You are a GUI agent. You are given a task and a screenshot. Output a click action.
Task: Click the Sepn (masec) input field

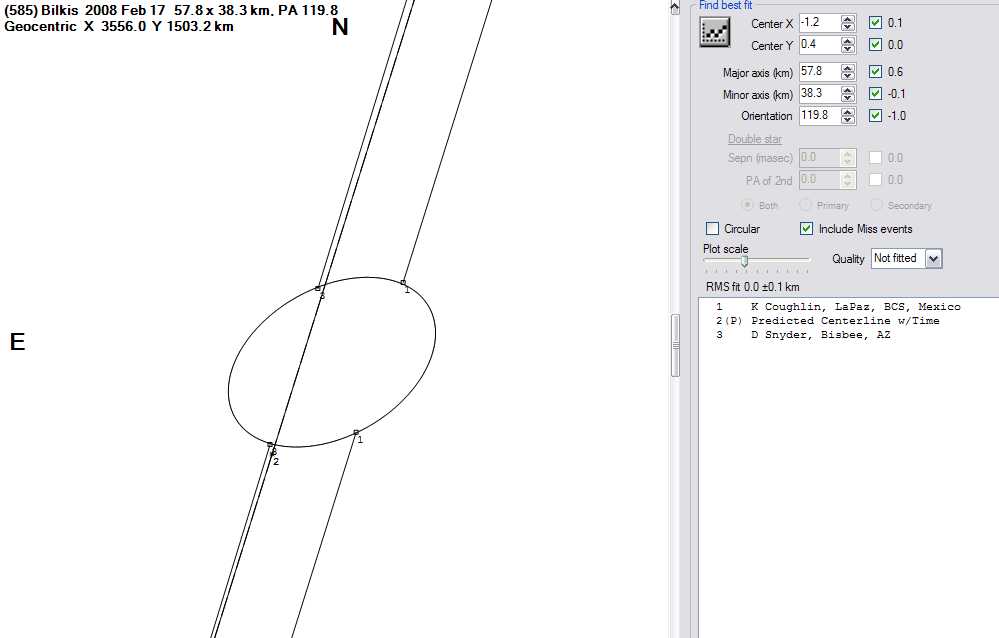(820, 158)
